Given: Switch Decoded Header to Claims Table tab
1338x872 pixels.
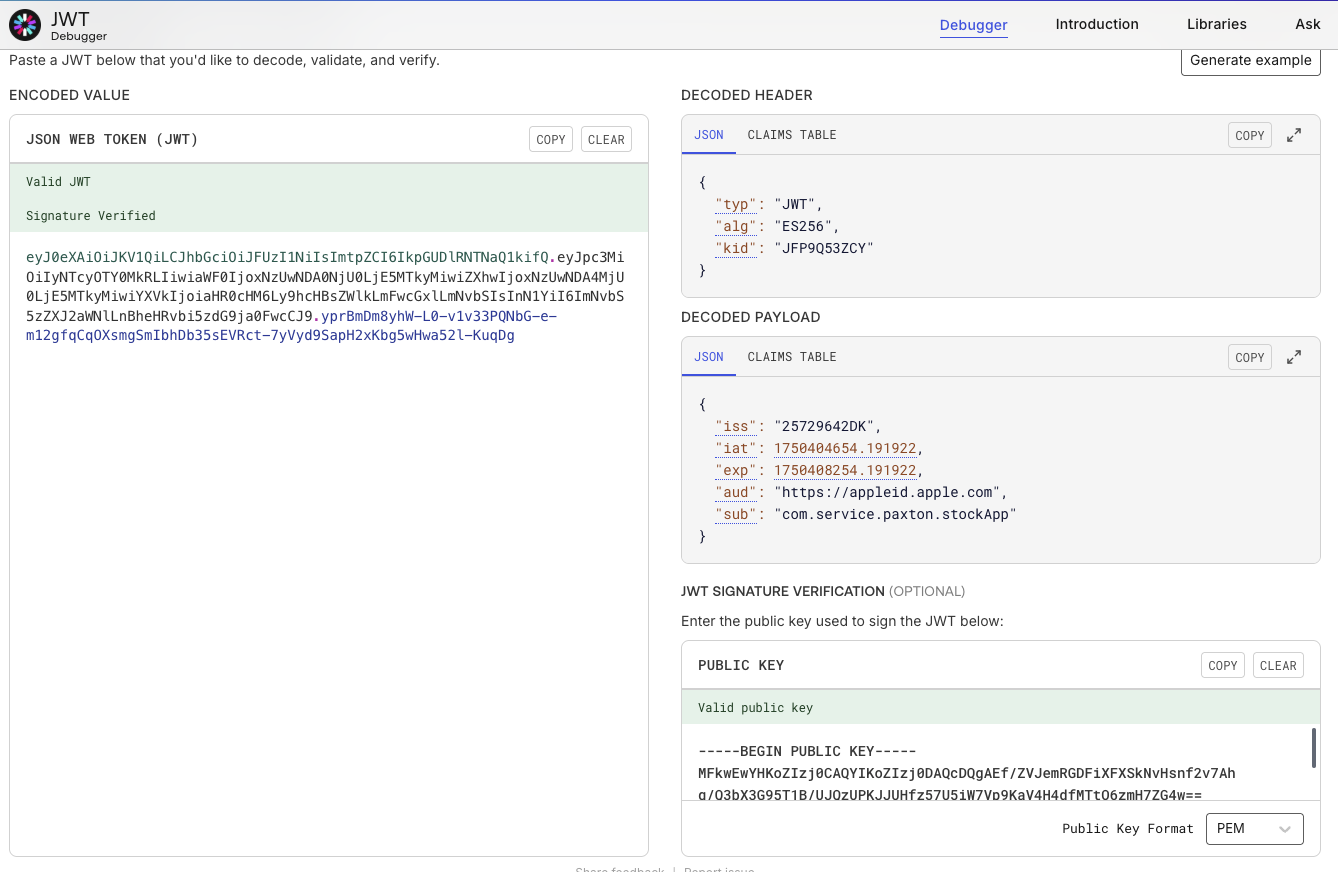Looking at the screenshot, I should [792, 135].
